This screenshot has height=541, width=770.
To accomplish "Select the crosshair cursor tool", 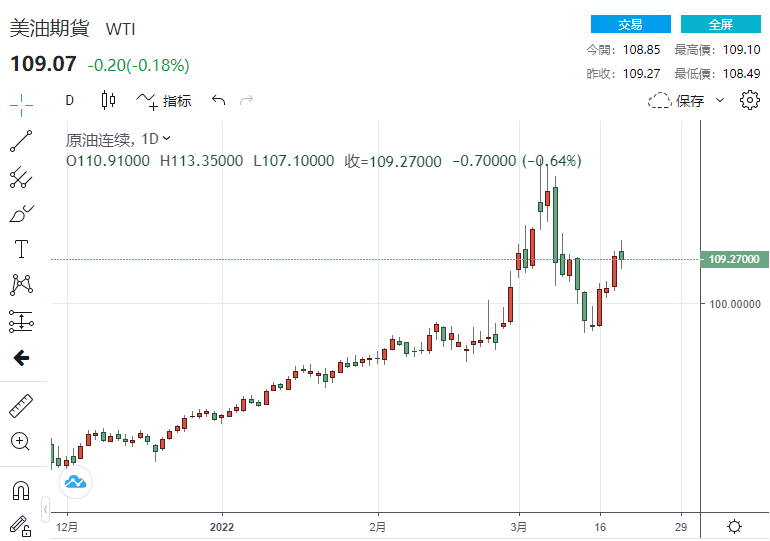I will tap(21, 103).
